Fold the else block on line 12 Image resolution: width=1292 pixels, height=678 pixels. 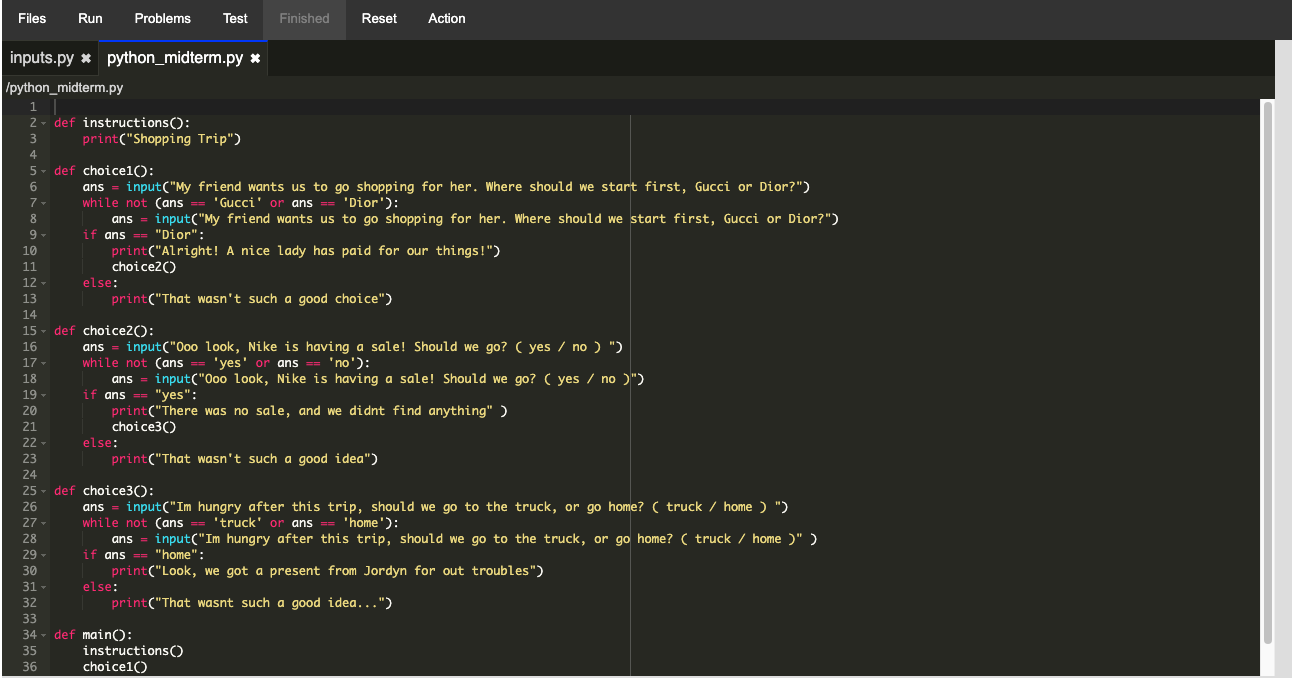[x=45, y=283]
